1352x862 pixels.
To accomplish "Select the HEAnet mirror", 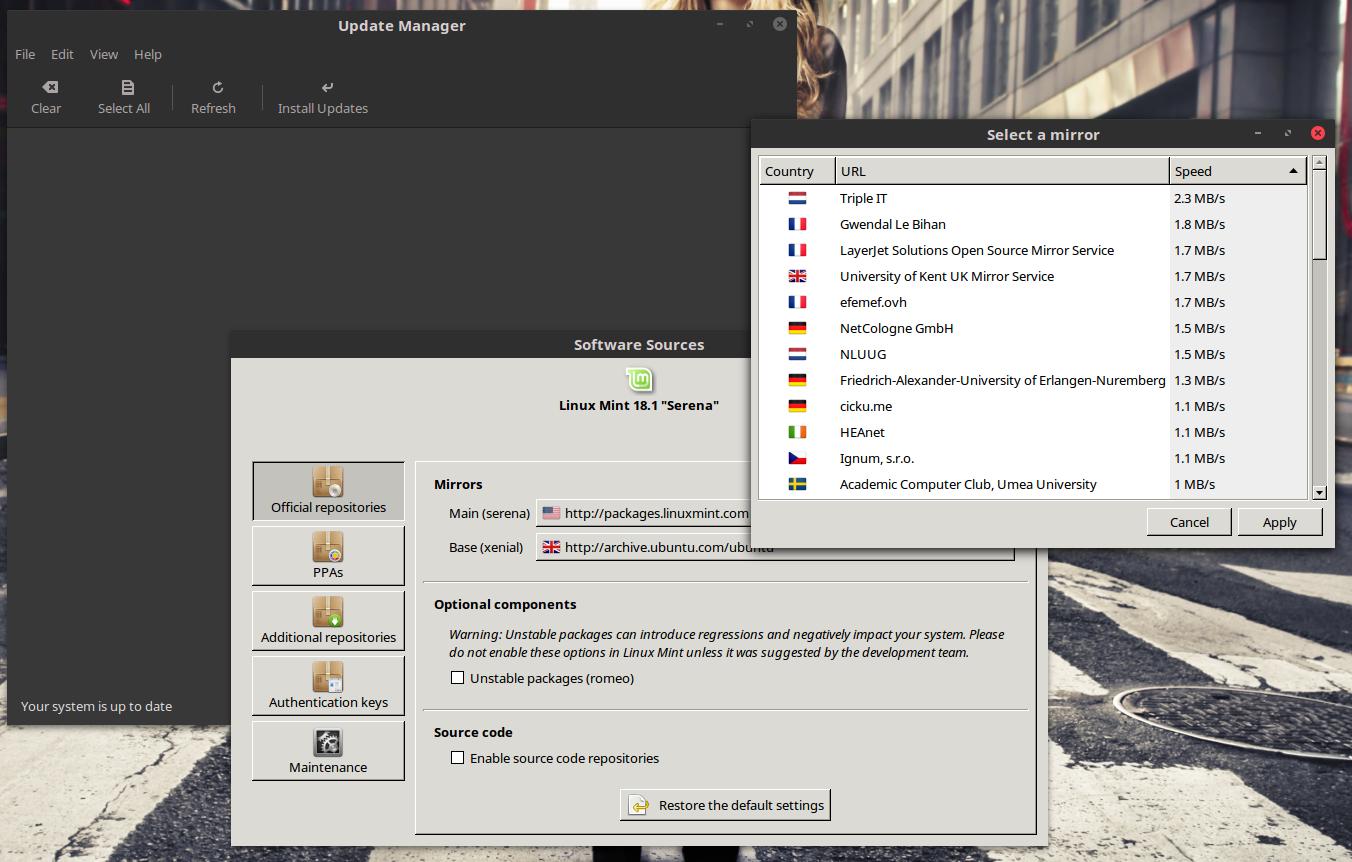I will (1033, 432).
